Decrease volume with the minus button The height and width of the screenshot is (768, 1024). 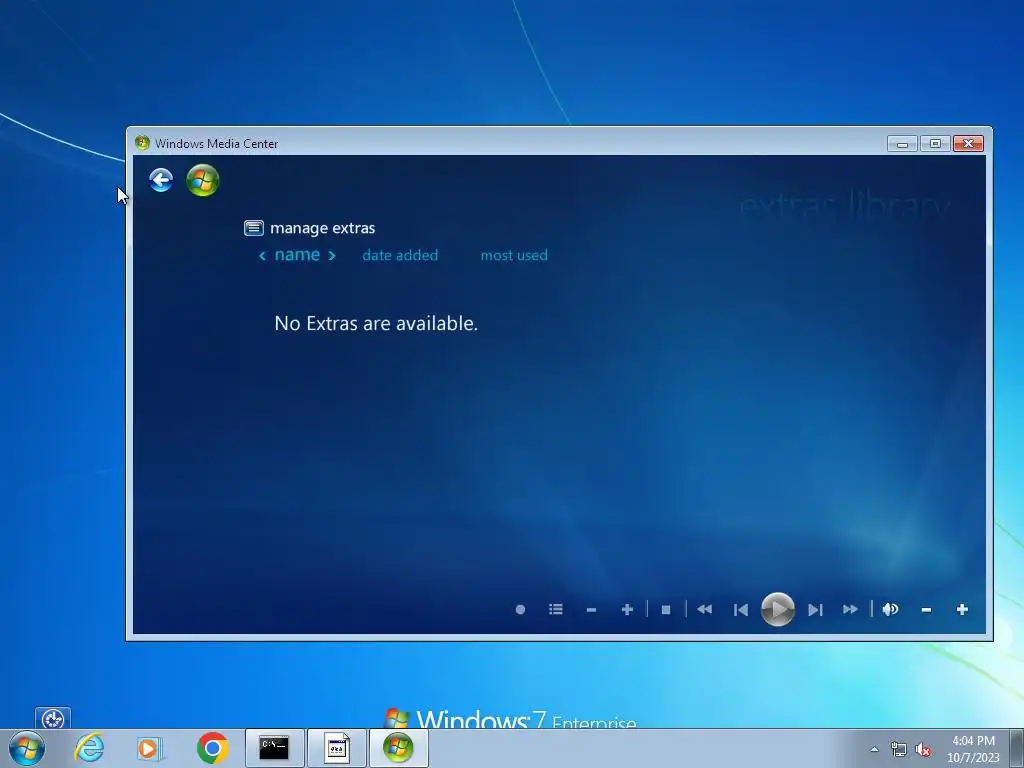[926, 610]
